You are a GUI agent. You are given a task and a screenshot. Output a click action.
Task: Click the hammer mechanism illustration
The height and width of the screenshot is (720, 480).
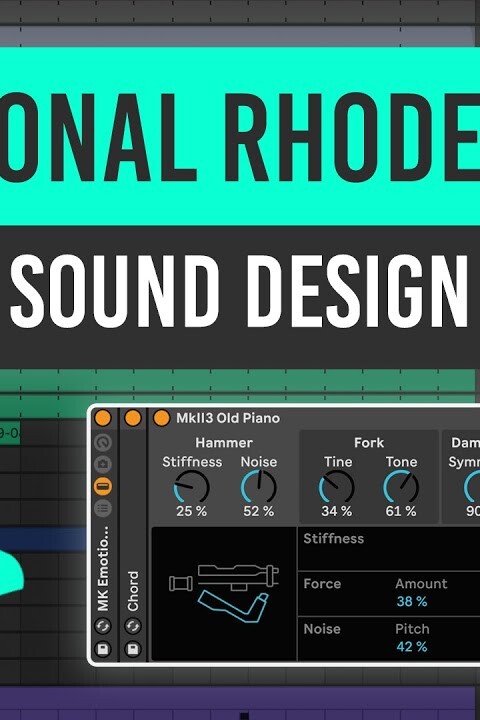tap(224, 593)
